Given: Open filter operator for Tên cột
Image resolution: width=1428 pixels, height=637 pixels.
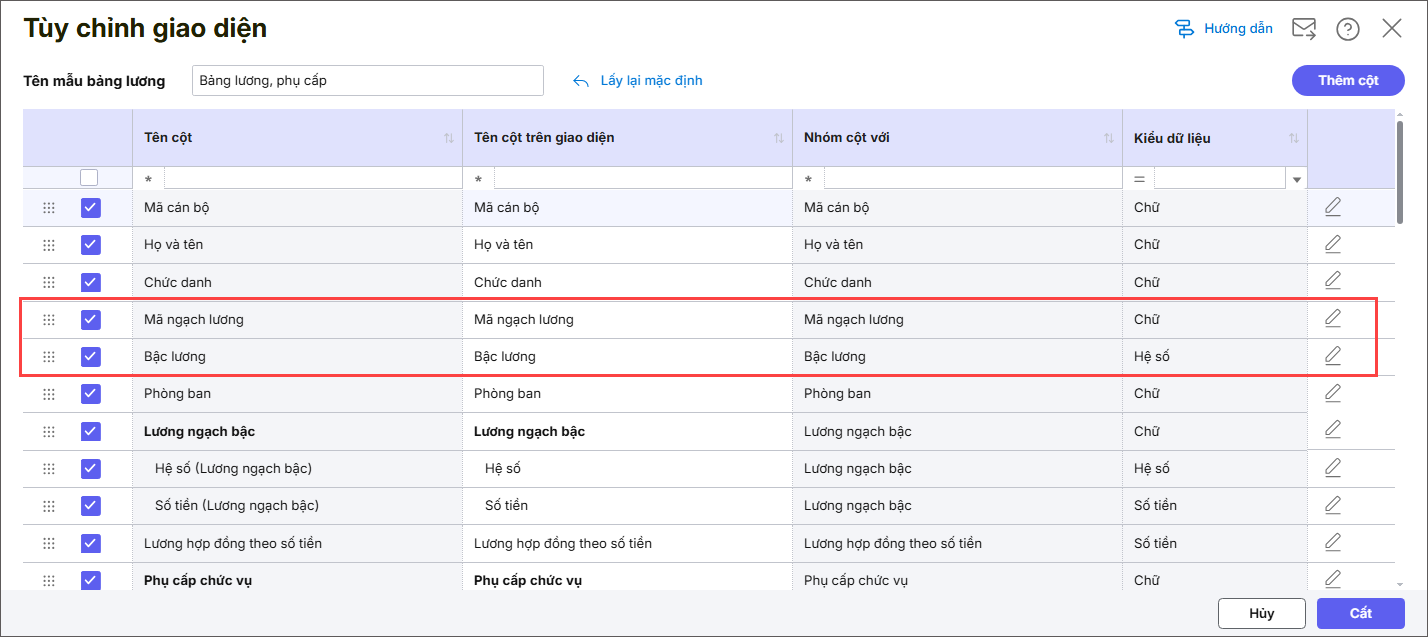Looking at the screenshot, I should point(149,180).
